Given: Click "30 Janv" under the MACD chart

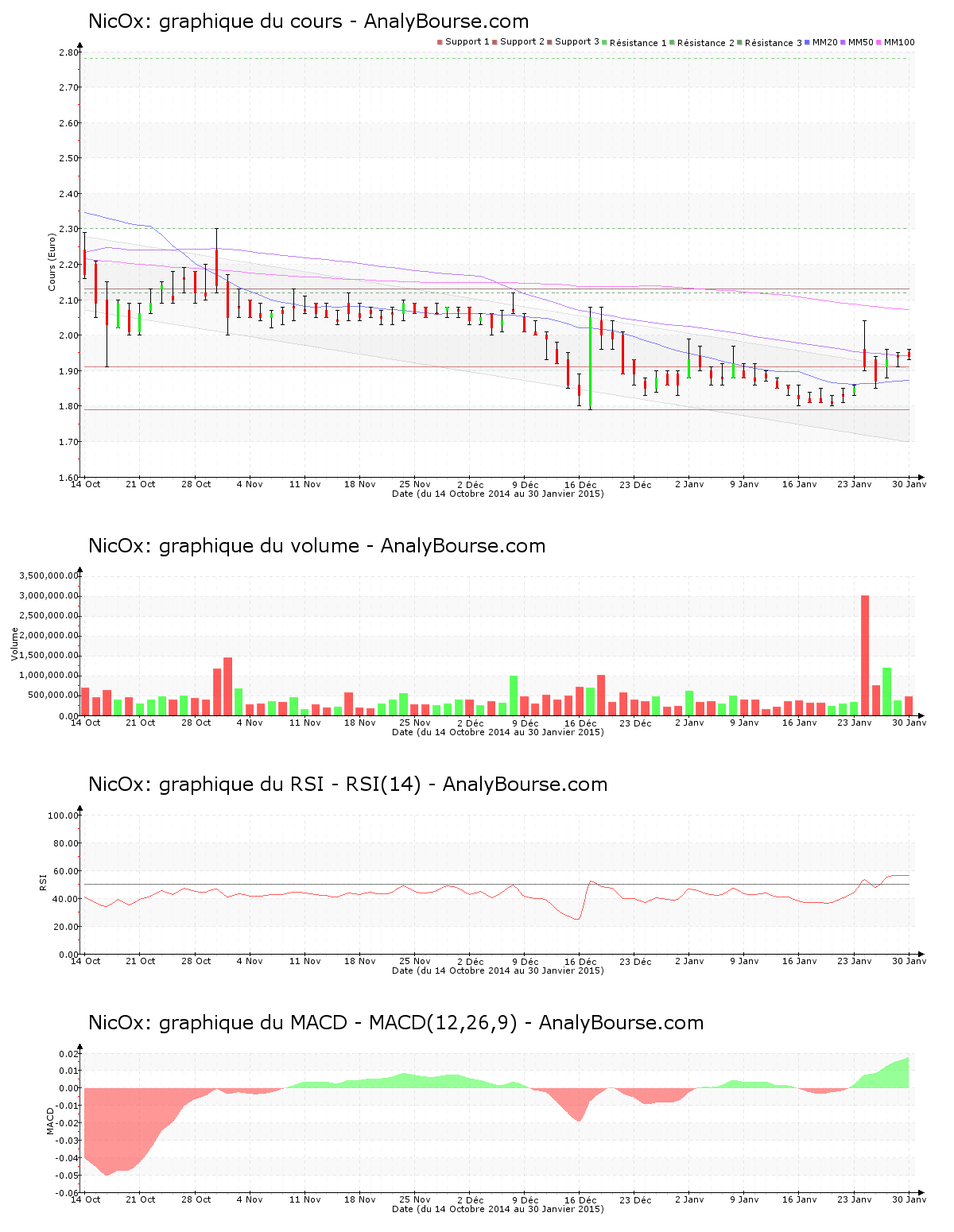Looking at the screenshot, I should (909, 1199).
